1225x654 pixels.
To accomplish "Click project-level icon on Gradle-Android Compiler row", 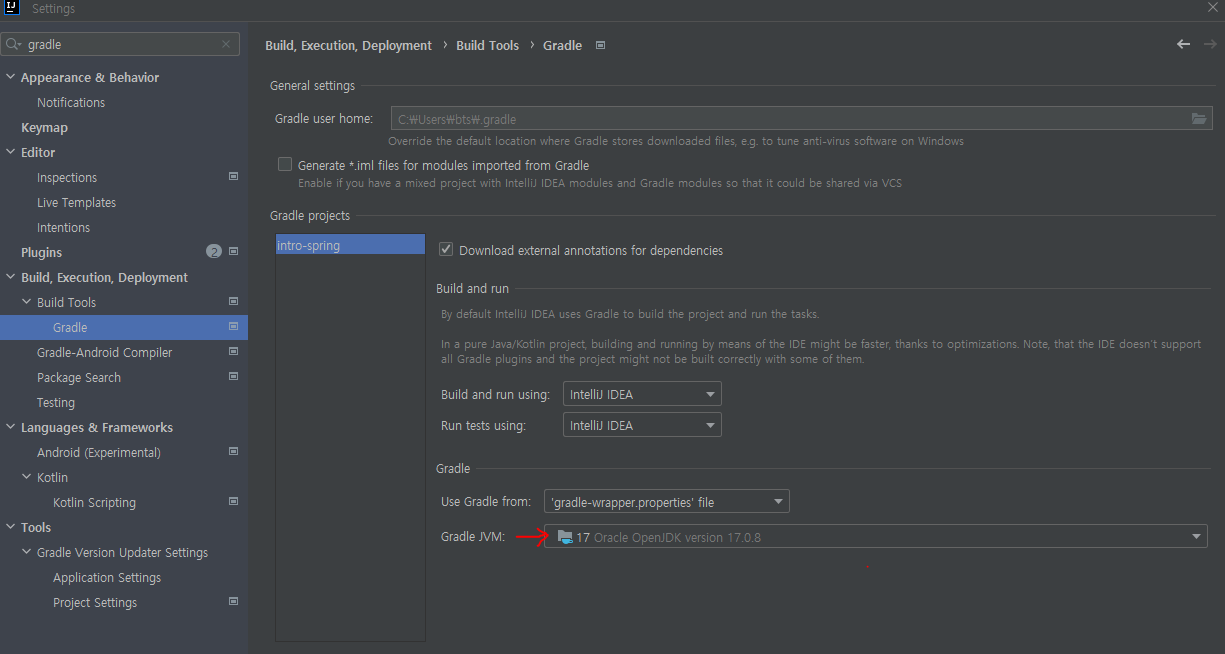I will [233, 352].
